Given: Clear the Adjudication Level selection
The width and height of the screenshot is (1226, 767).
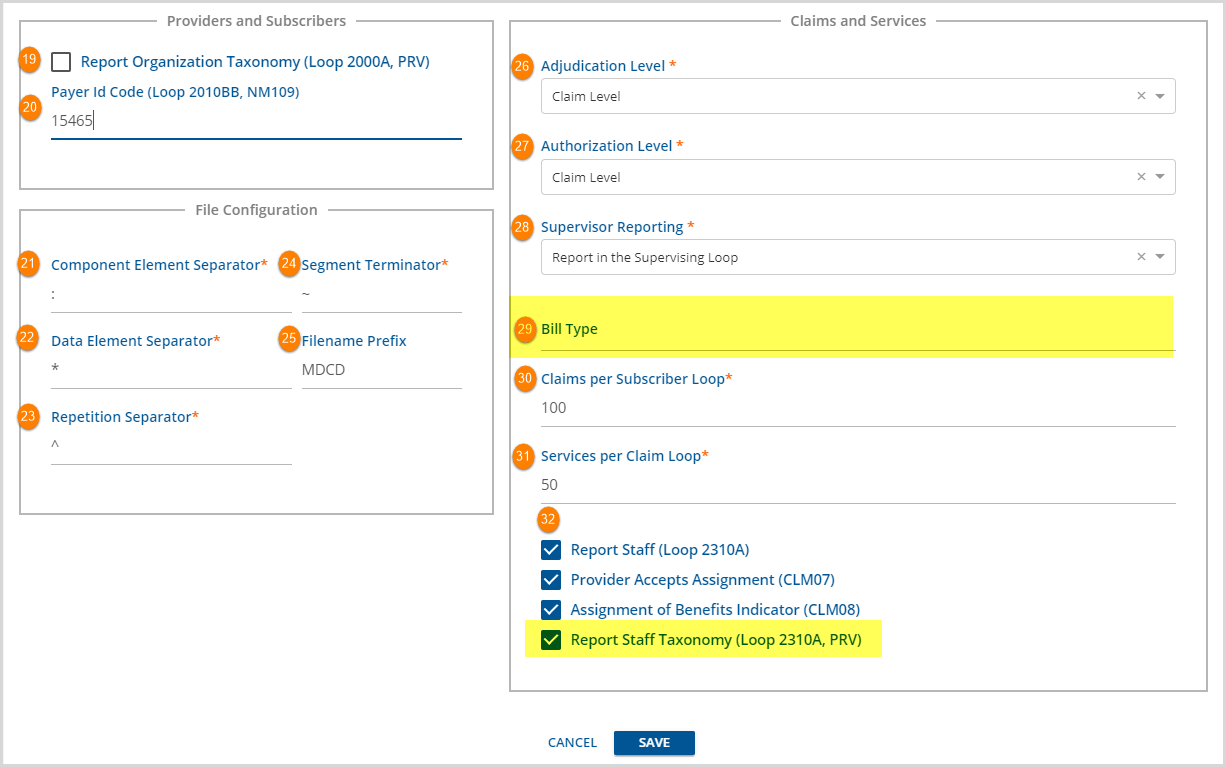Looking at the screenshot, I should pos(1141,96).
